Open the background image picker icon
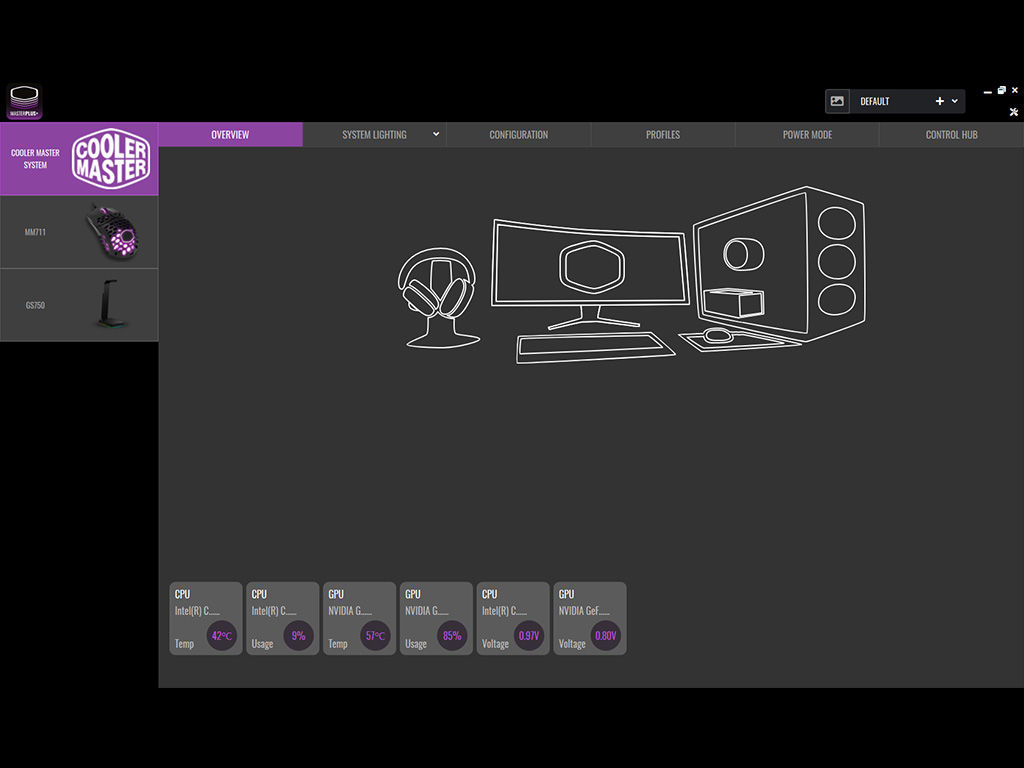This screenshot has width=1024, height=768. click(838, 100)
